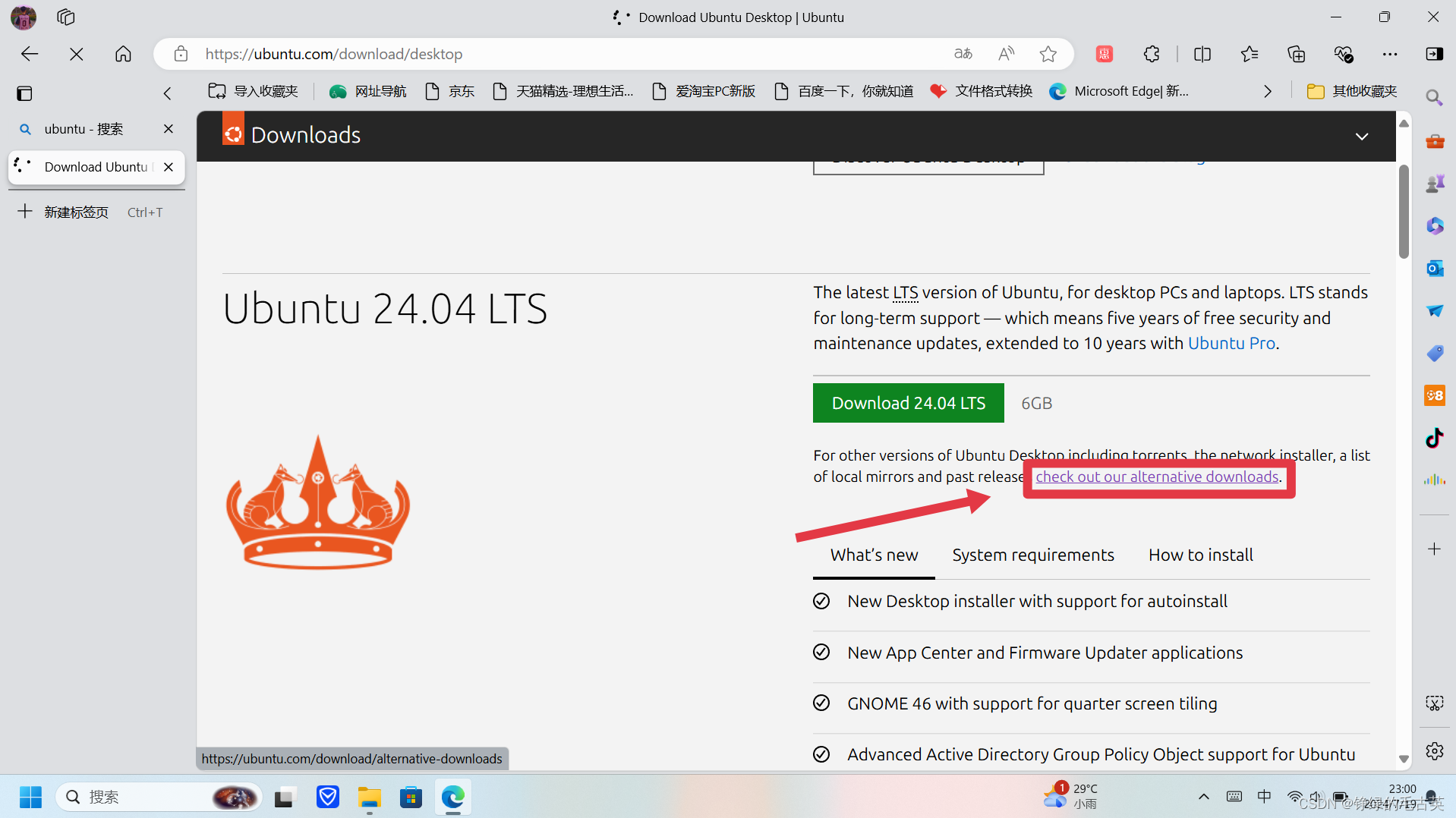Open the Microsoft Edge bookmark

pos(1120,91)
